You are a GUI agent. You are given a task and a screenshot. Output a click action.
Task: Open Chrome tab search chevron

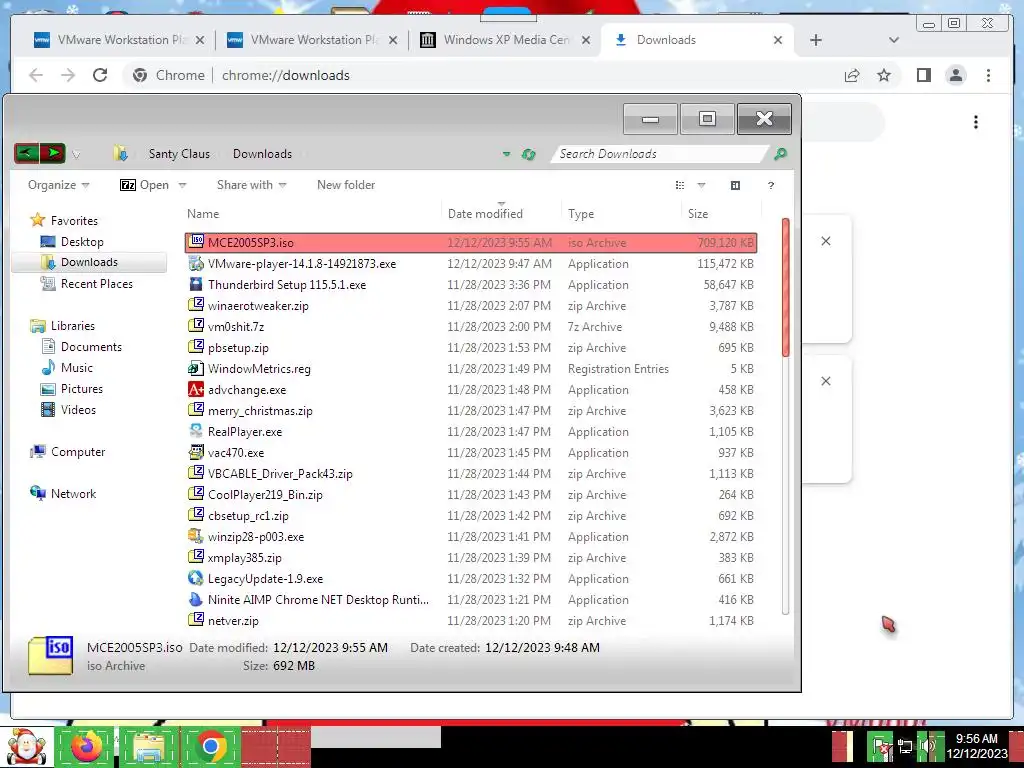pyautogui.click(x=894, y=40)
